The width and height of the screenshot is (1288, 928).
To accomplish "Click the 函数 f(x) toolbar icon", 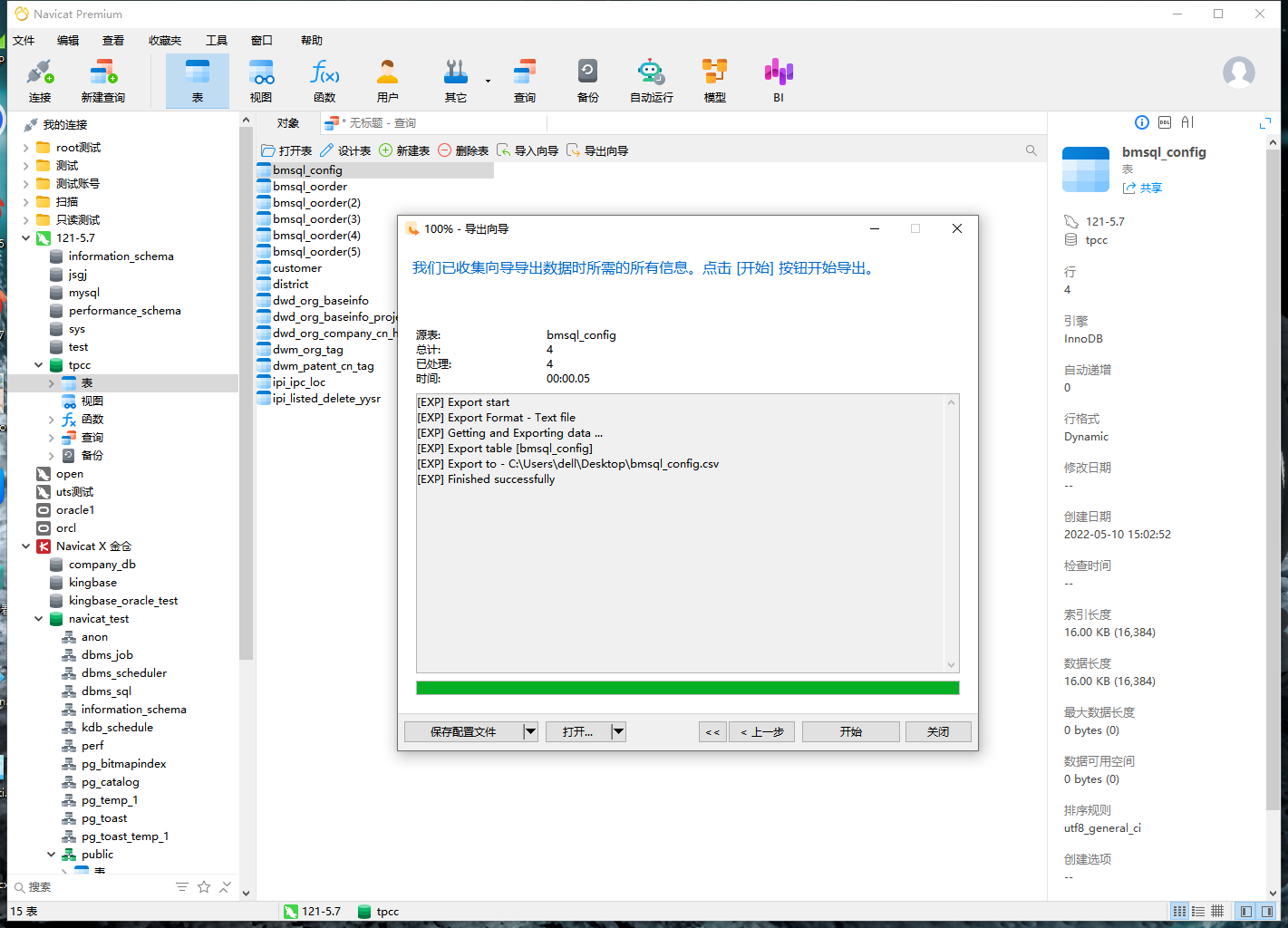I will (324, 81).
